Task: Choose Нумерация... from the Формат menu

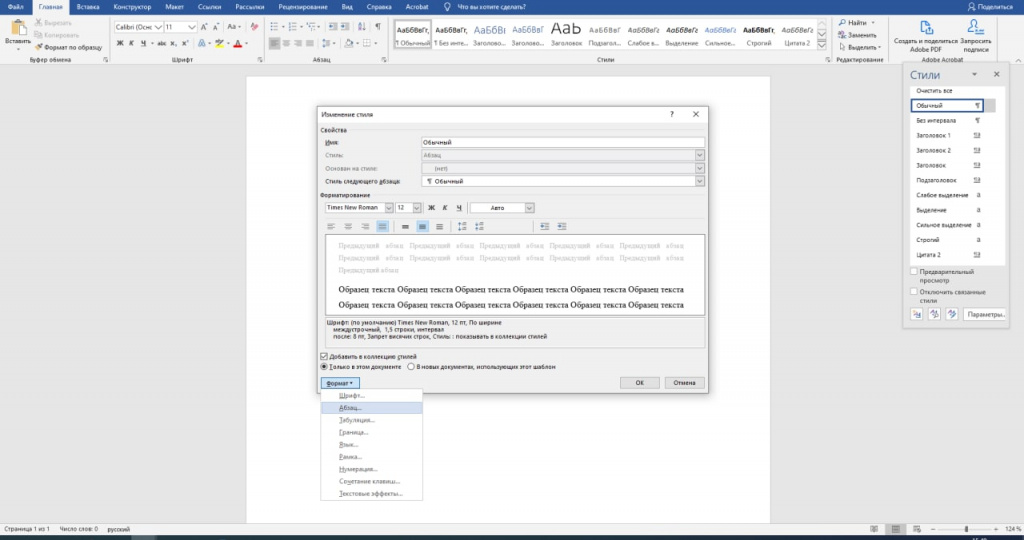Action: (372, 469)
